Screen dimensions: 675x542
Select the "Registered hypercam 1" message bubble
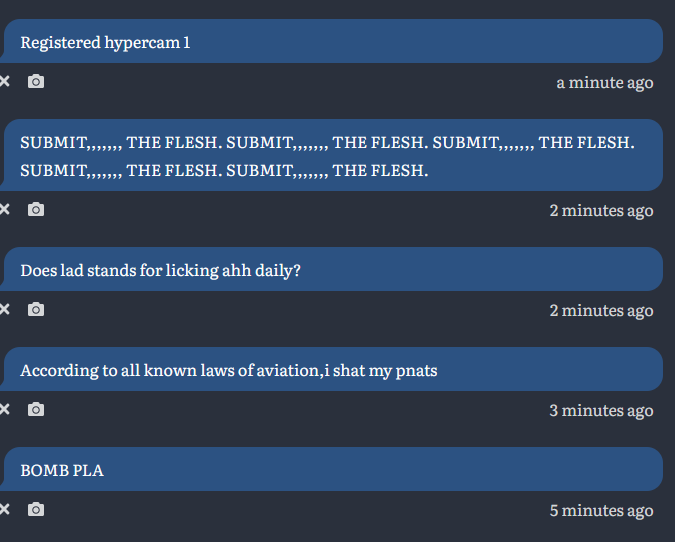point(332,42)
